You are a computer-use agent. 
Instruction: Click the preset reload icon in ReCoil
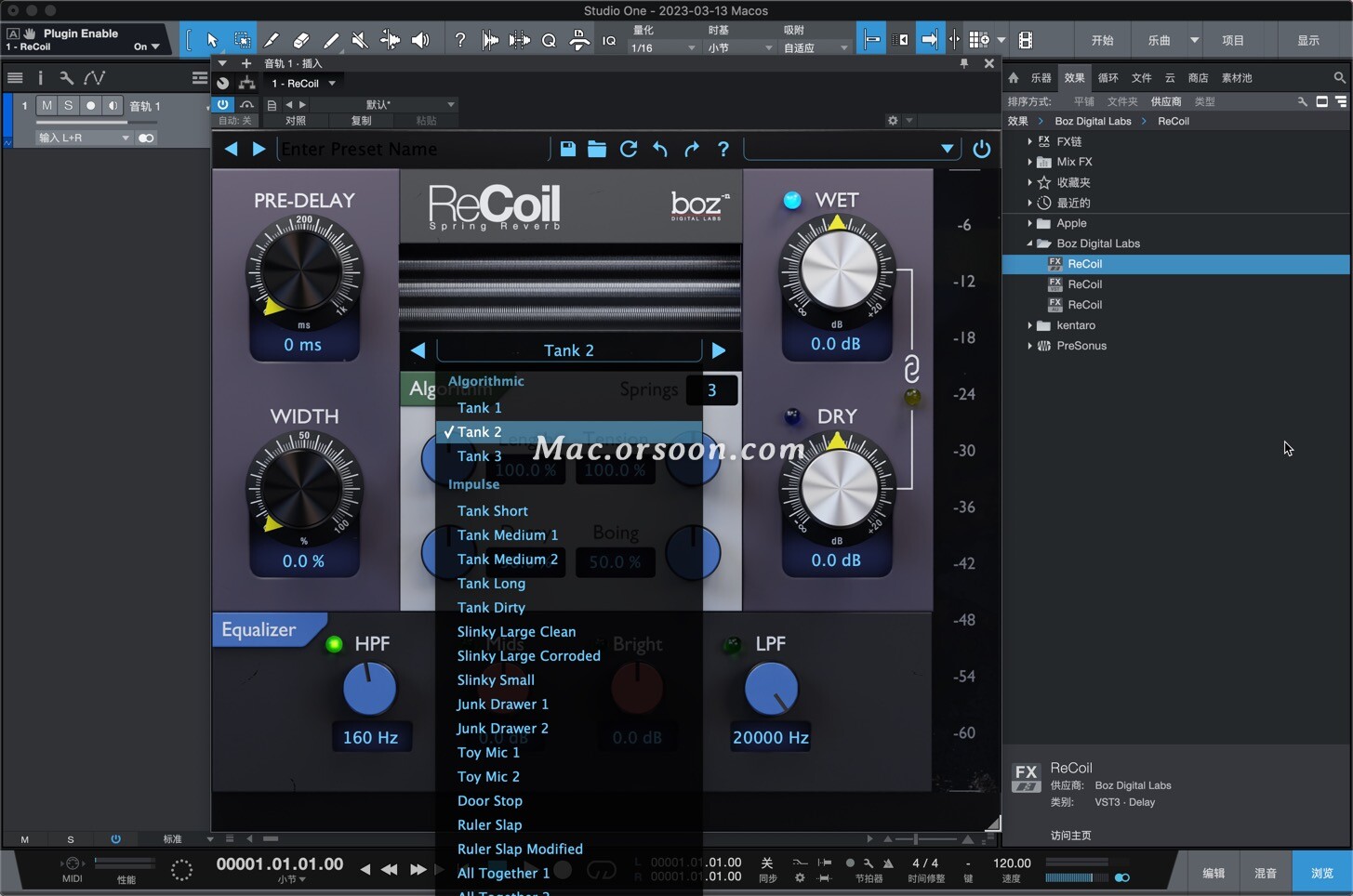(630, 149)
